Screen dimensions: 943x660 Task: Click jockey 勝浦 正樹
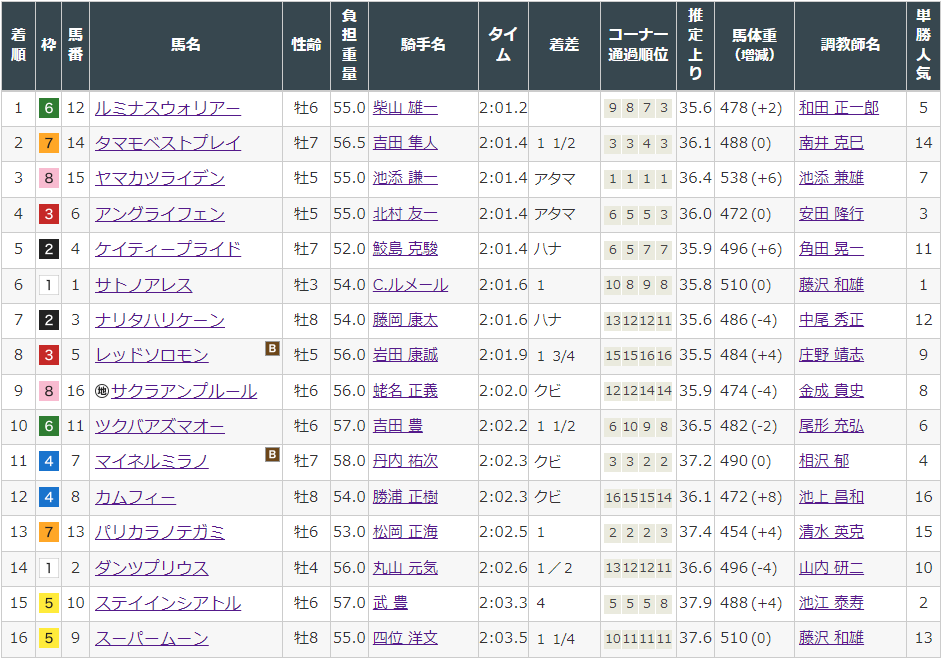[x=405, y=497]
